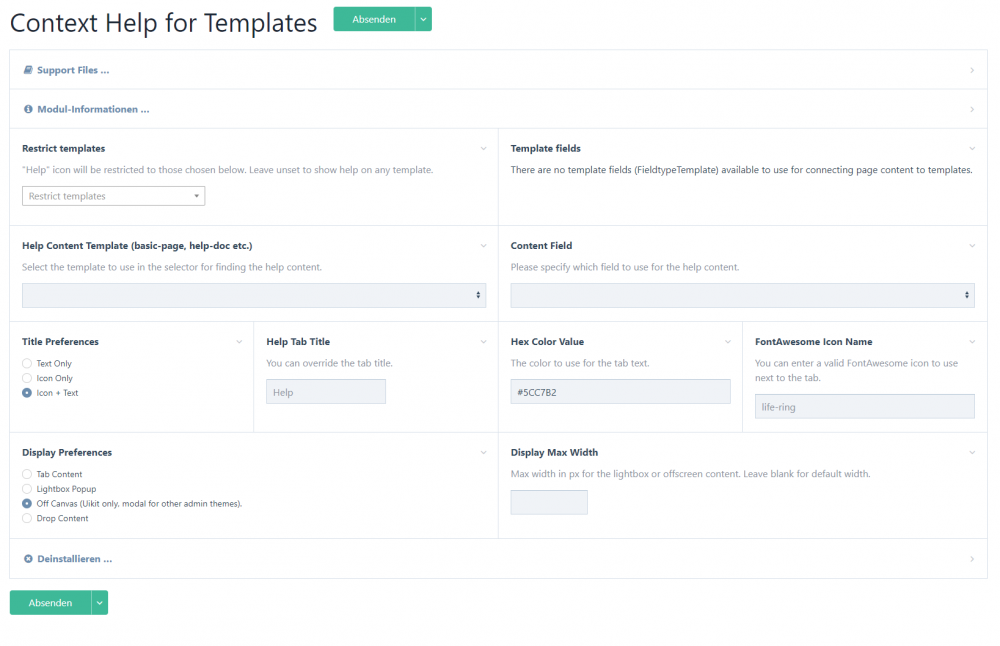Collapse the FontAwesome Icon Name chevron
This screenshot has width=1000, height=646.
[x=971, y=342]
